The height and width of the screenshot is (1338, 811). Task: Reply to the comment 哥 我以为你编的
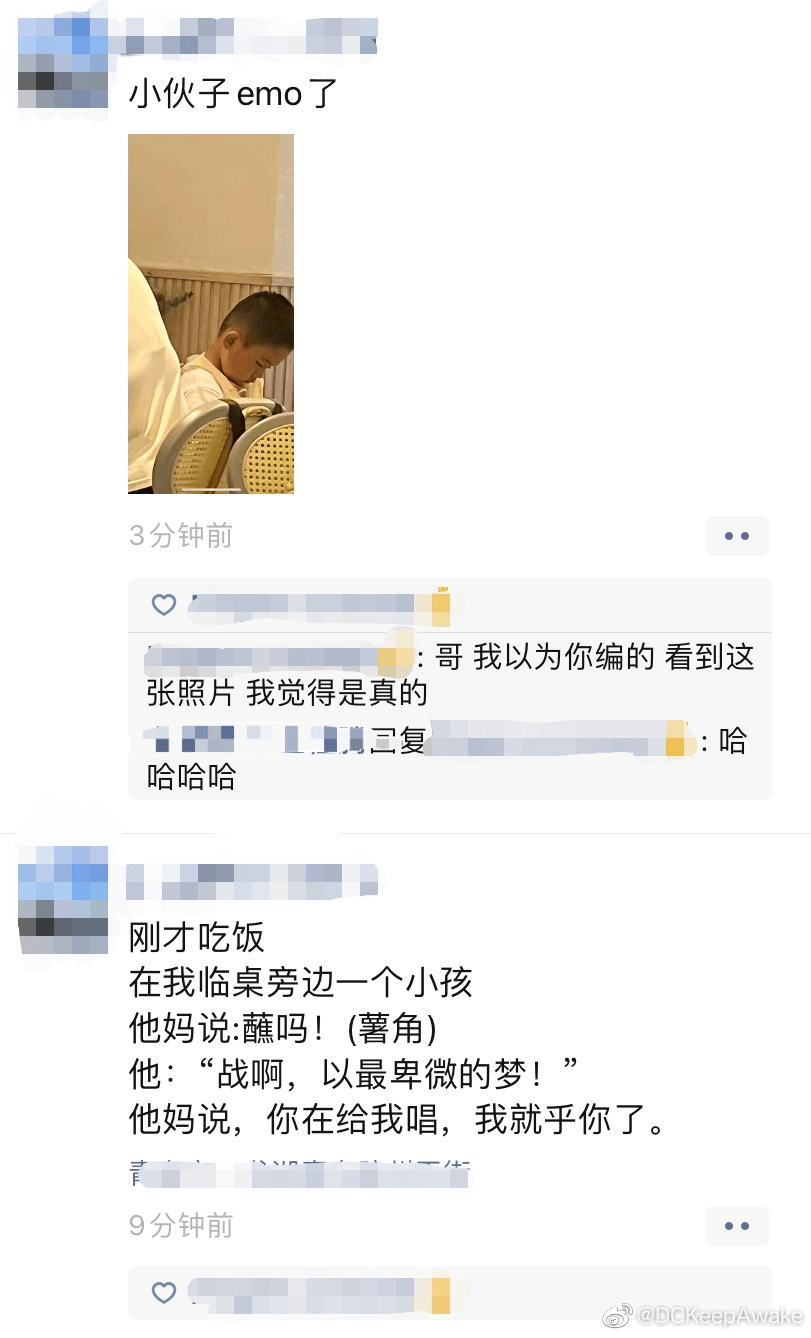point(450,675)
